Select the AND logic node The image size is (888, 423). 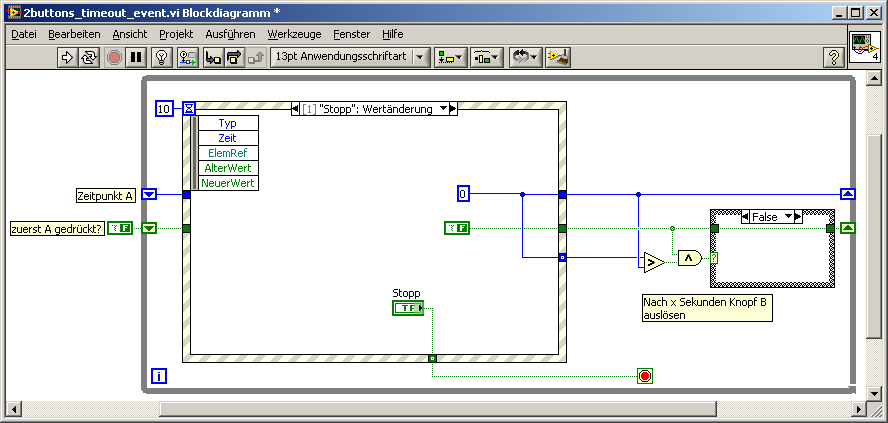[689, 258]
